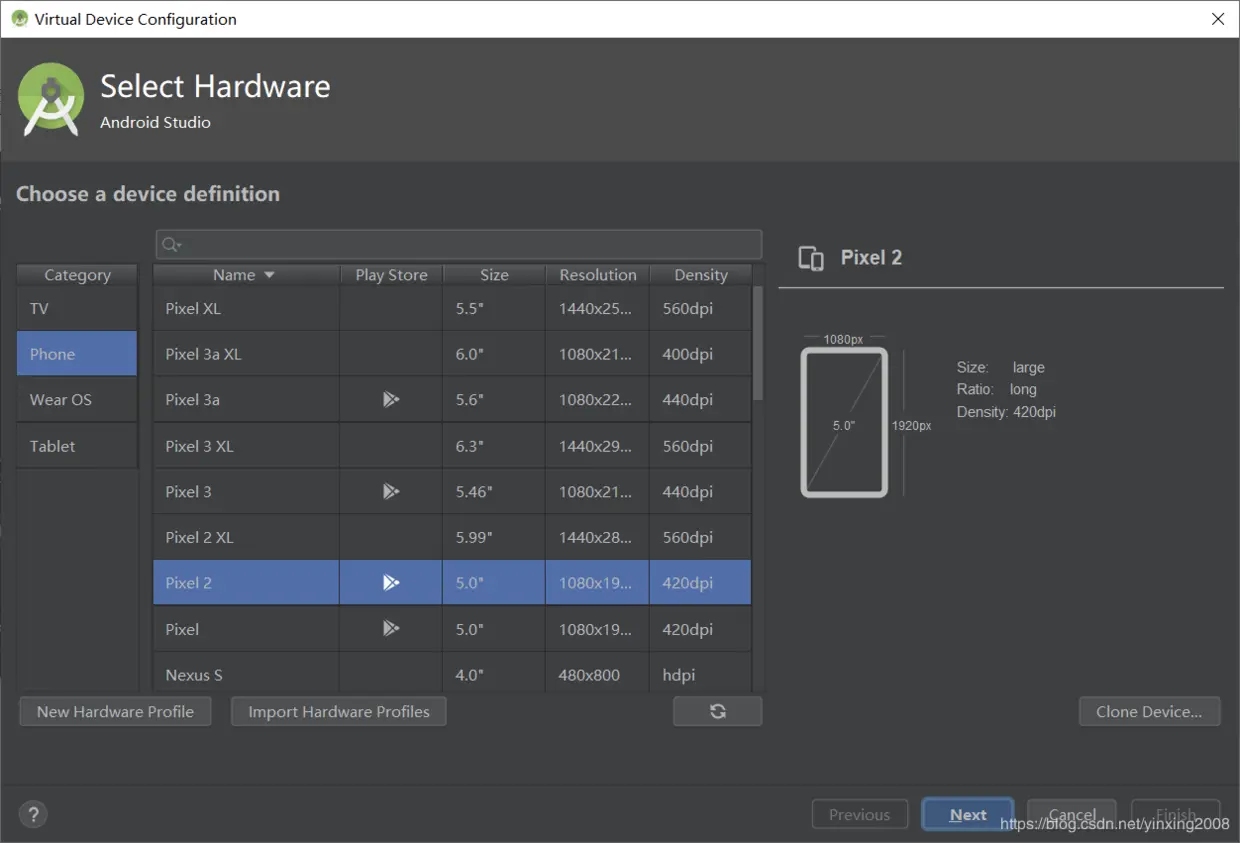Click the Category list header
Screen dimensions: 1240x843
(x=77, y=275)
